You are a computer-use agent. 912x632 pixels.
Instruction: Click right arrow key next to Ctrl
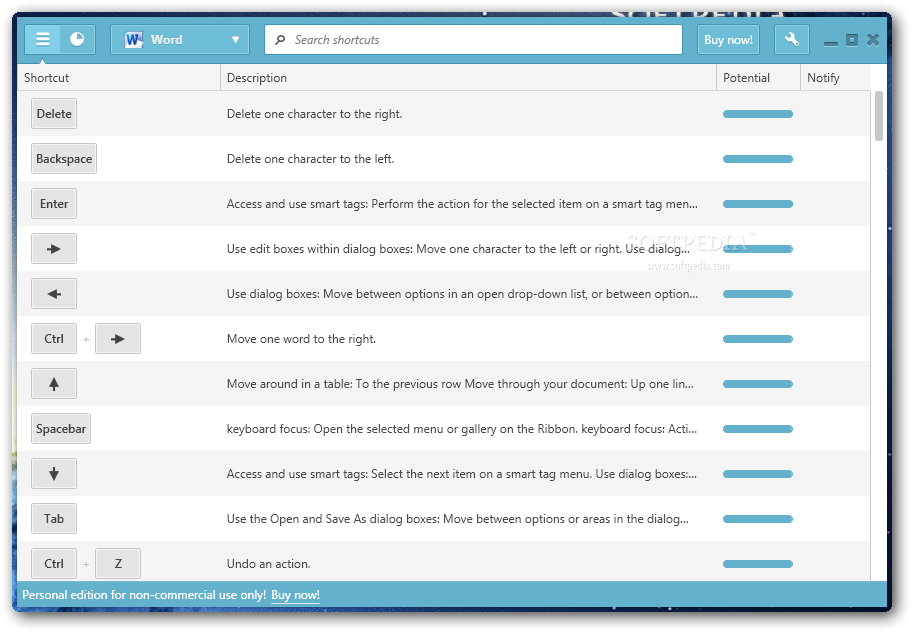tap(118, 339)
